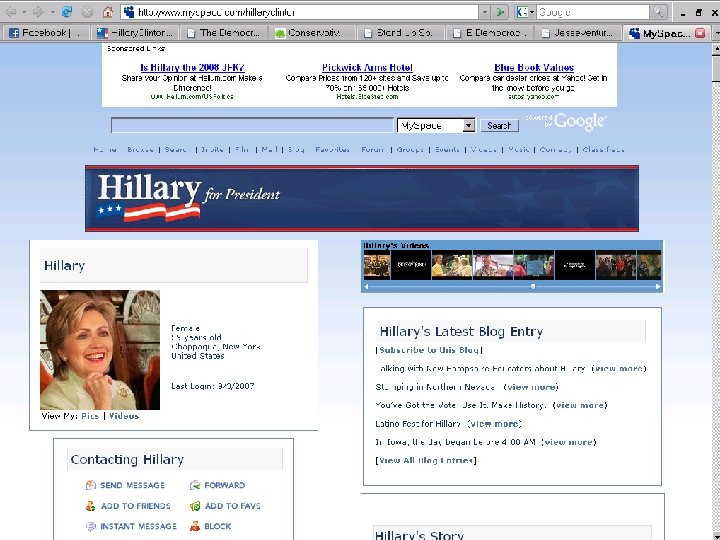Switch to The Democr... tab
This screenshot has height=540, width=720.
(225, 33)
